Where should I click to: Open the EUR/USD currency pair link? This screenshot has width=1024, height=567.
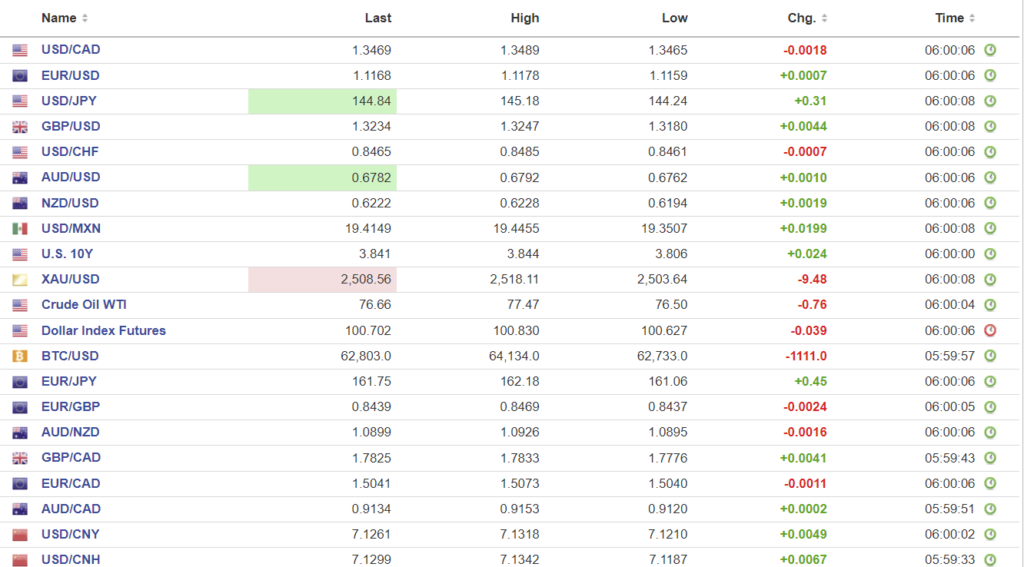(x=70, y=75)
